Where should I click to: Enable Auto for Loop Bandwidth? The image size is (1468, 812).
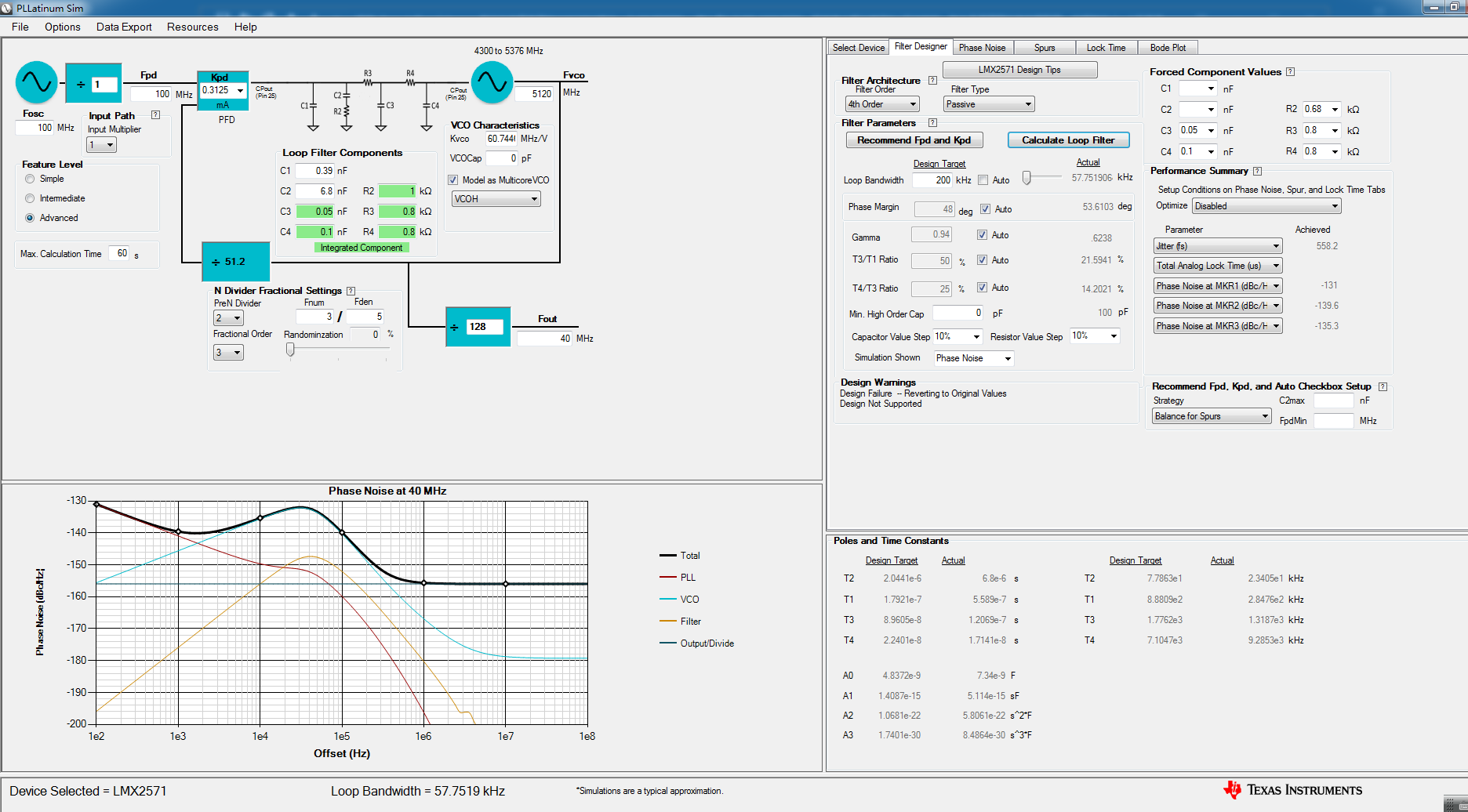(983, 180)
